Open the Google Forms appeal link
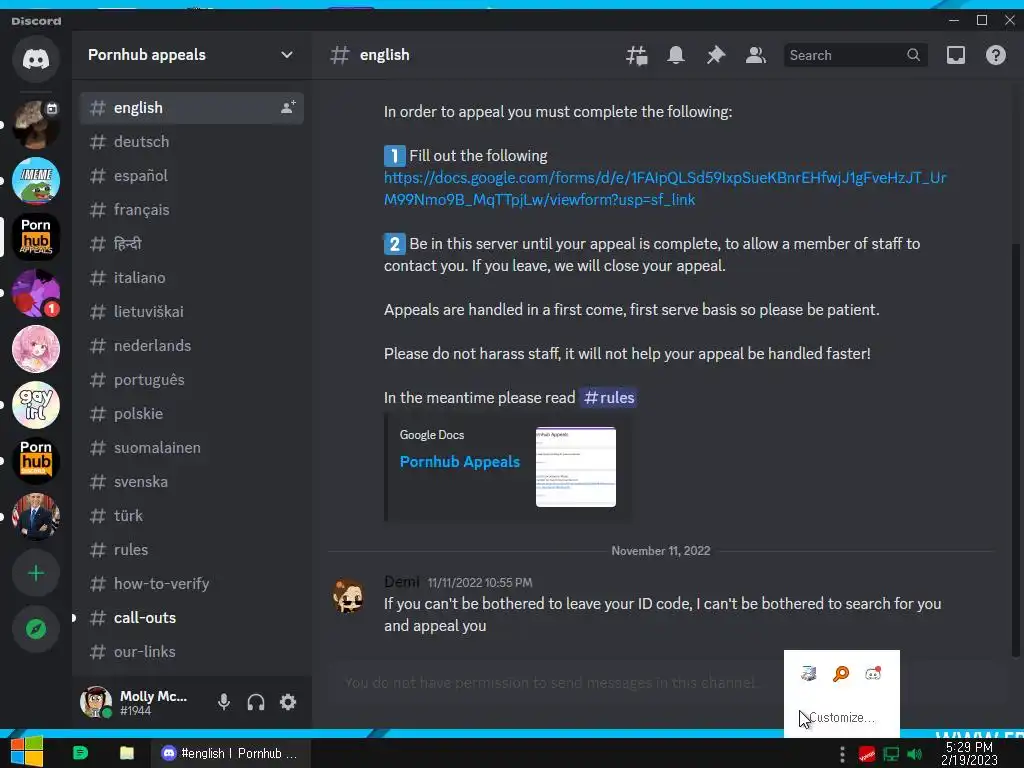The height and width of the screenshot is (768, 1024). click(x=664, y=188)
